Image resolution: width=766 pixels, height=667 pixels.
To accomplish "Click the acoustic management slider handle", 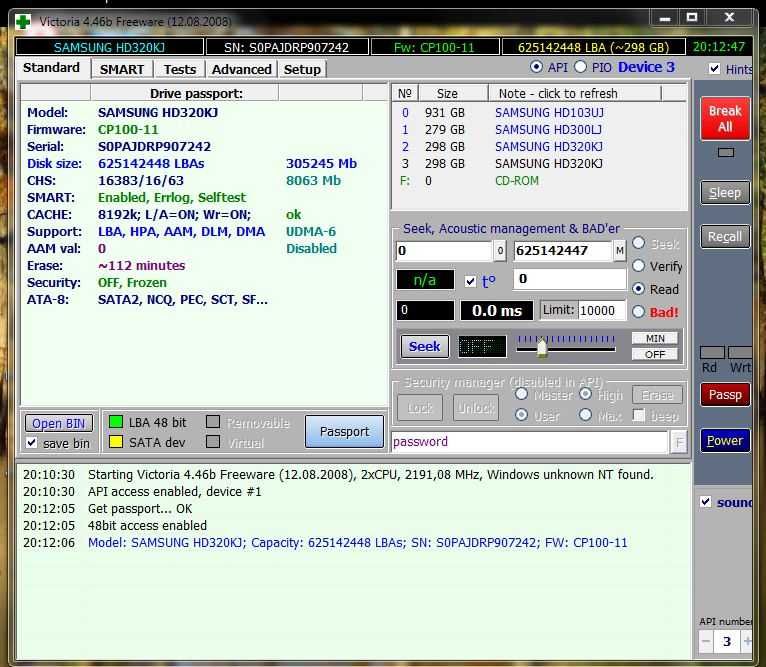I will tap(542, 347).
